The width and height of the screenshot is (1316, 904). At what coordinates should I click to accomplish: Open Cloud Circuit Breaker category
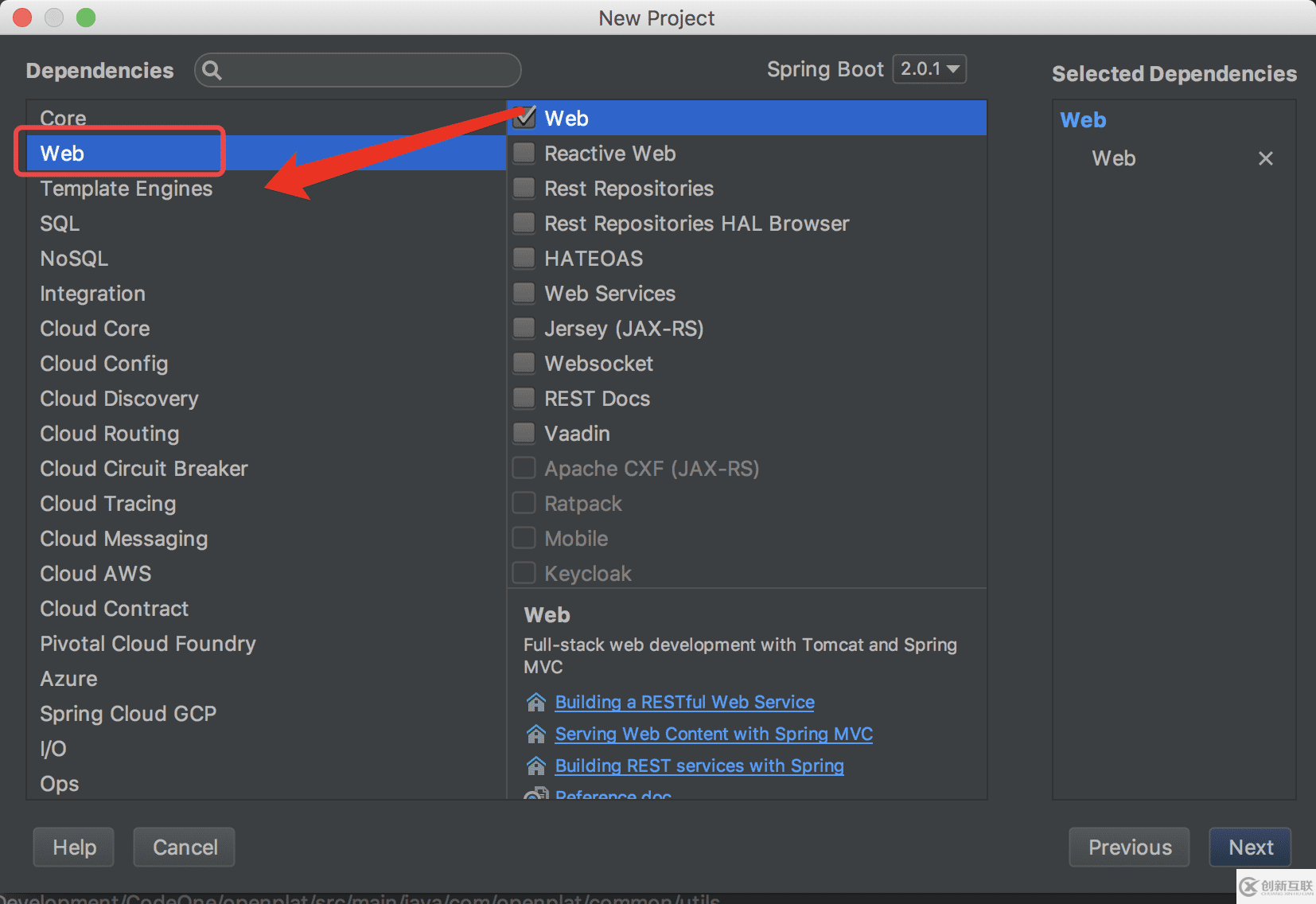click(267, 468)
